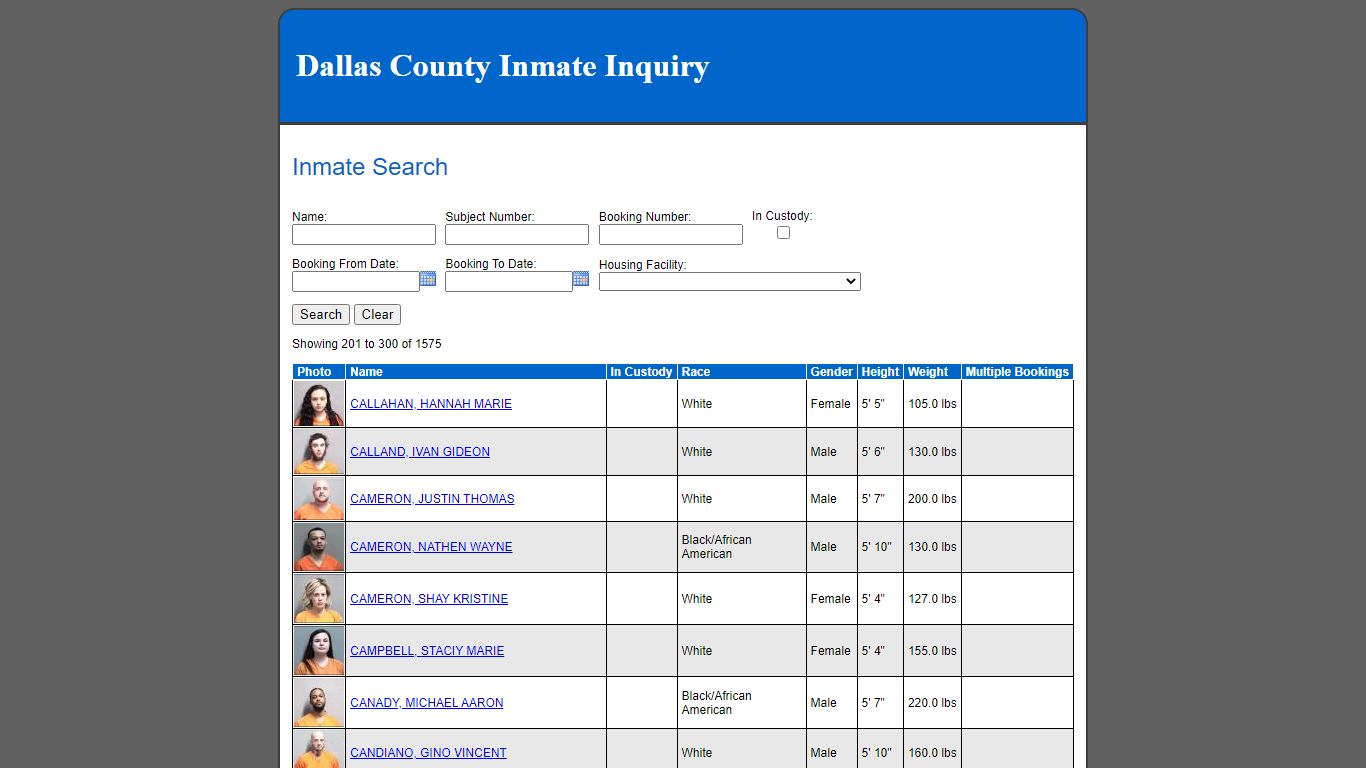Click Gino Vincent Candiano's photo thumbnail
1366x768 pixels.
pyautogui.click(x=319, y=750)
